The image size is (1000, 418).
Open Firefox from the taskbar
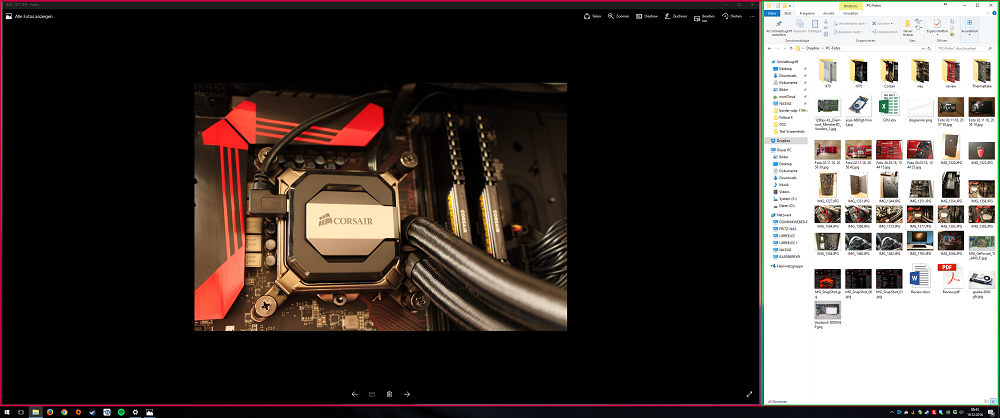[50, 412]
